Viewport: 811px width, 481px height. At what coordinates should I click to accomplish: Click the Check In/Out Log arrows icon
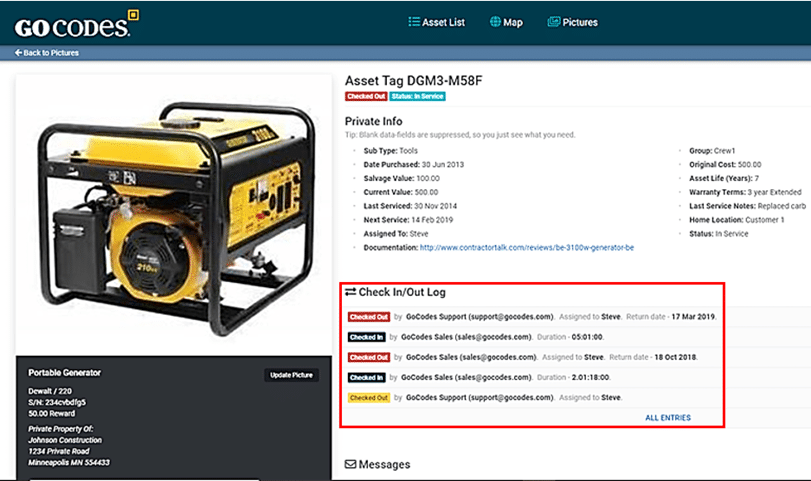[350, 292]
